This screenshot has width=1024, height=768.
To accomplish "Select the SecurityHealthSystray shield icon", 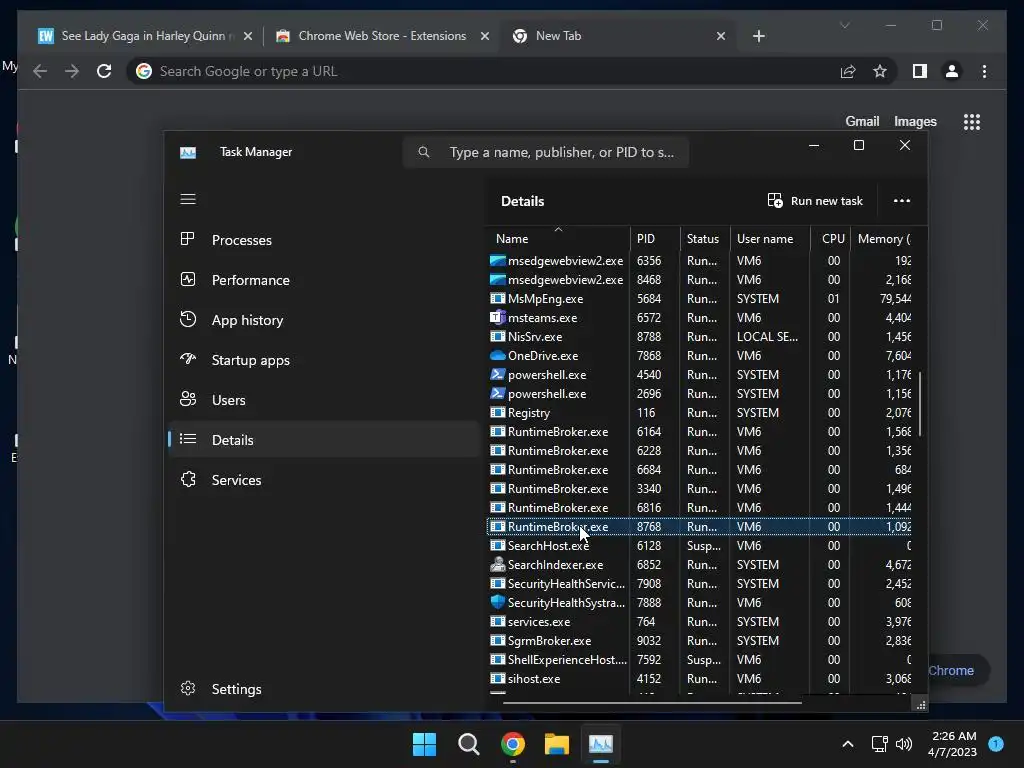I will click(x=498, y=602).
